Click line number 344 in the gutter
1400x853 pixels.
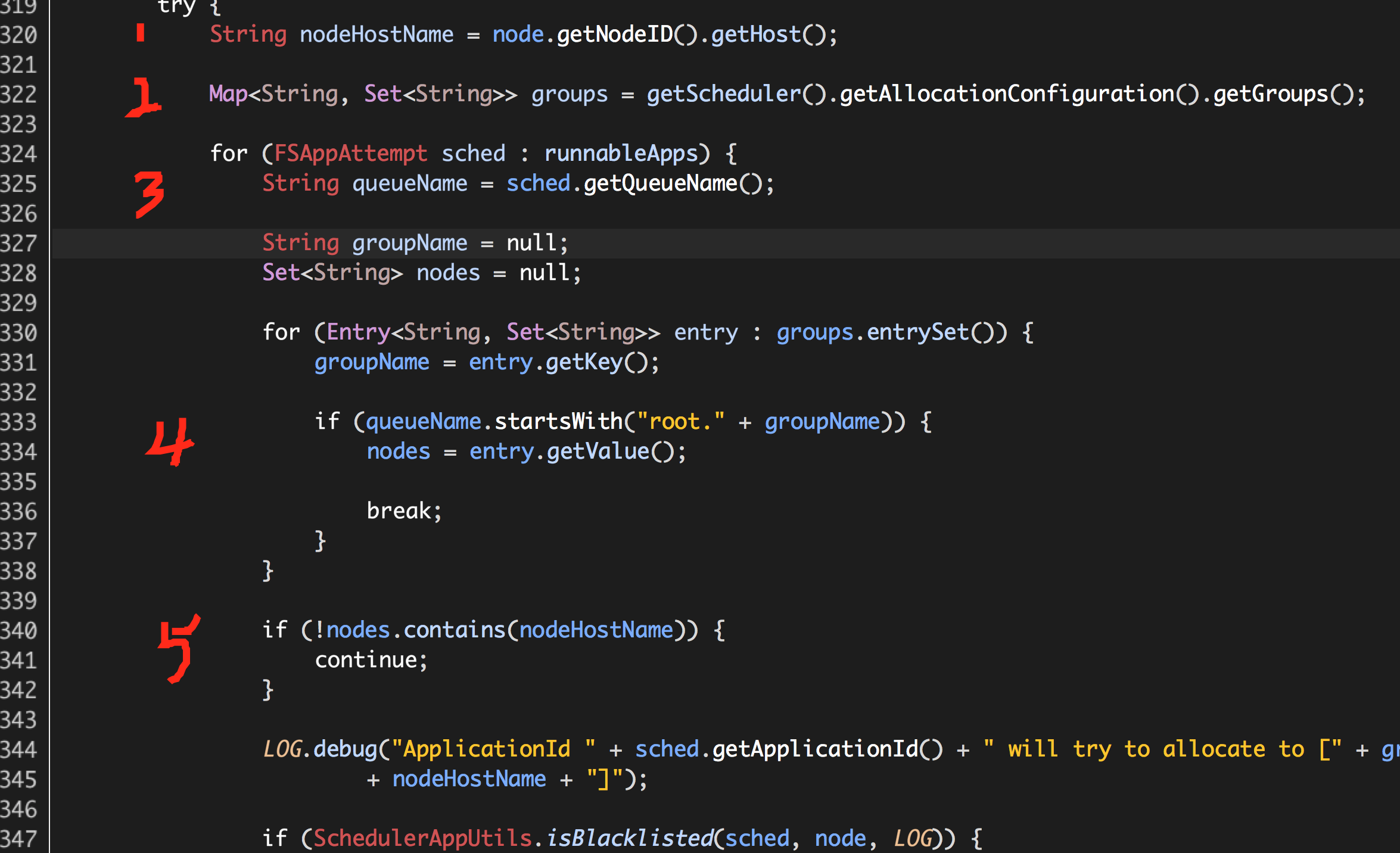pos(18,750)
